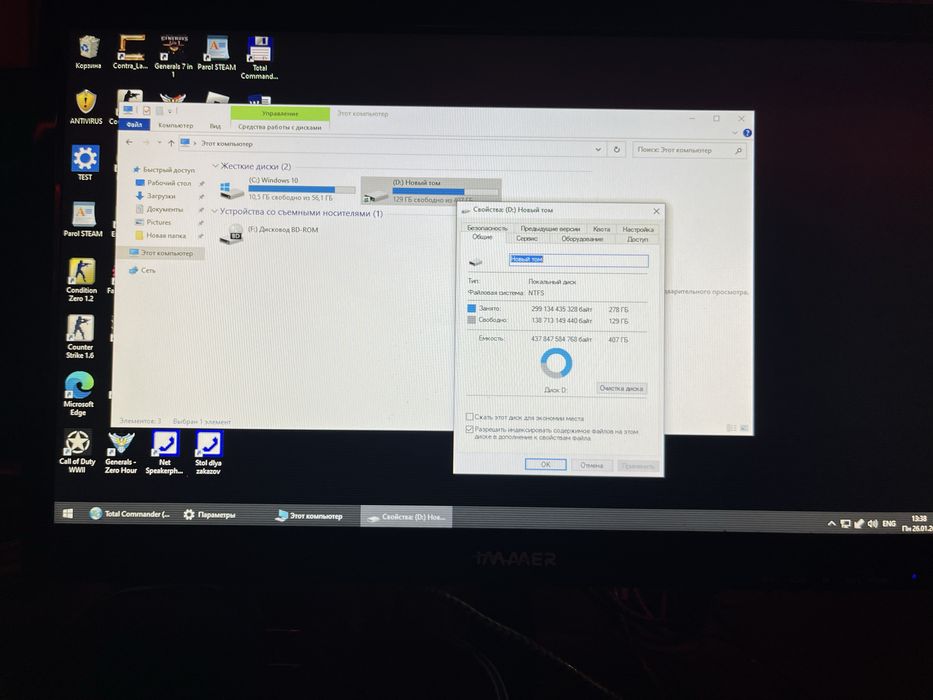Screen dimensions: 933x700
Task: Select Рабочий стол in navigation pane
Action: (x=164, y=183)
